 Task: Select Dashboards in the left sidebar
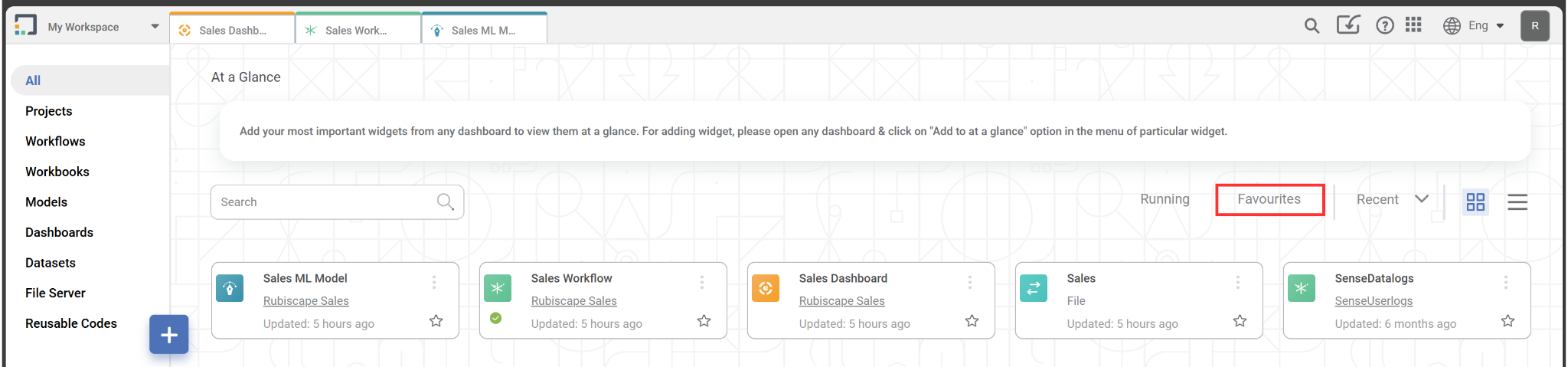coord(59,232)
